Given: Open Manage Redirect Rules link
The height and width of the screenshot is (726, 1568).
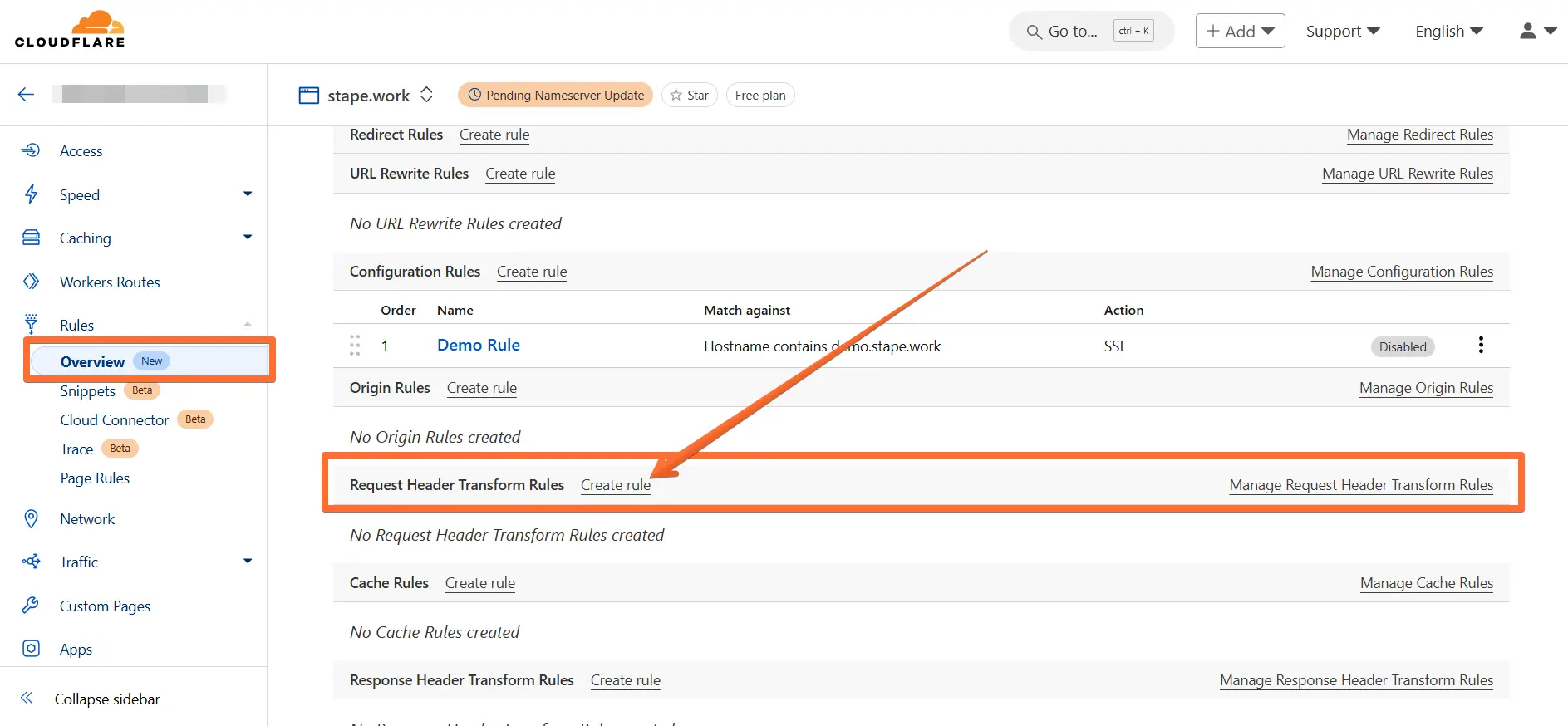Looking at the screenshot, I should coord(1420,135).
